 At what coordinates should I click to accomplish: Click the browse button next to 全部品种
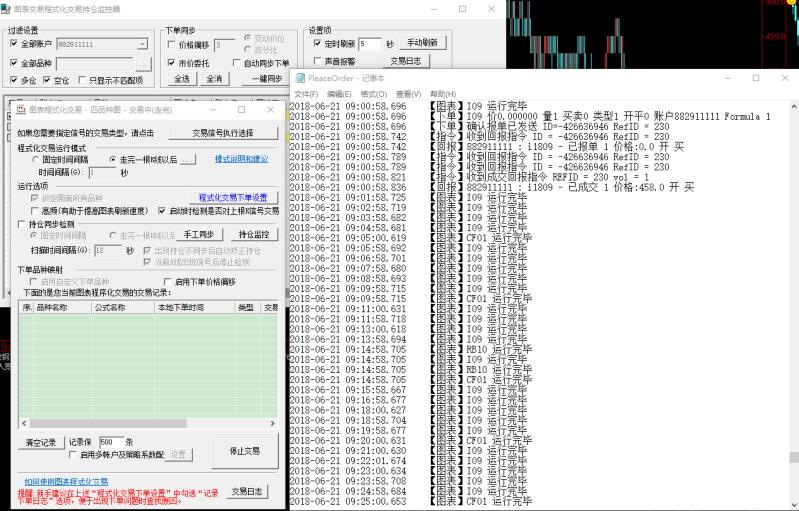[142, 63]
